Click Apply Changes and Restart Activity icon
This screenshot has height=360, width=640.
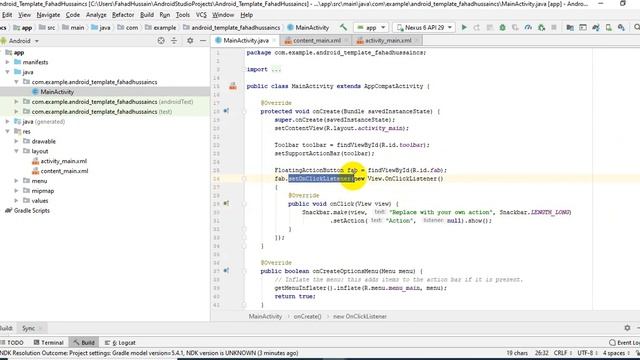point(477,27)
